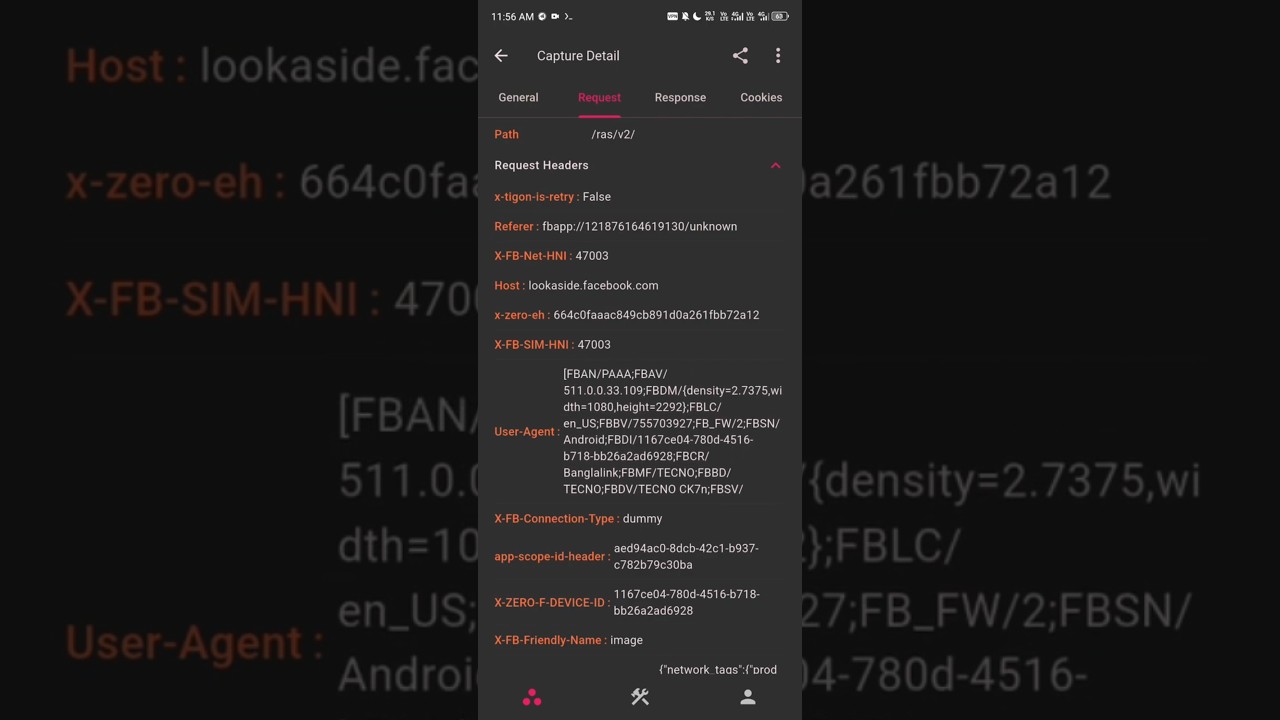Collapse the Request Headers section
The height and width of the screenshot is (720, 1280).
[x=775, y=165]
